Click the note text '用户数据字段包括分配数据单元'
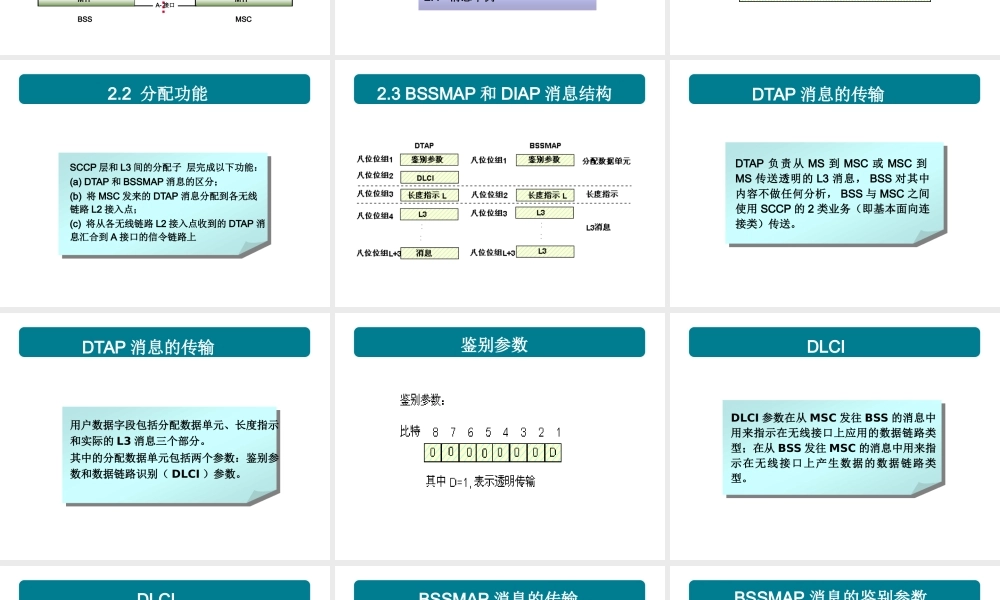This screenshot has height=600, width=1000. 174,425
